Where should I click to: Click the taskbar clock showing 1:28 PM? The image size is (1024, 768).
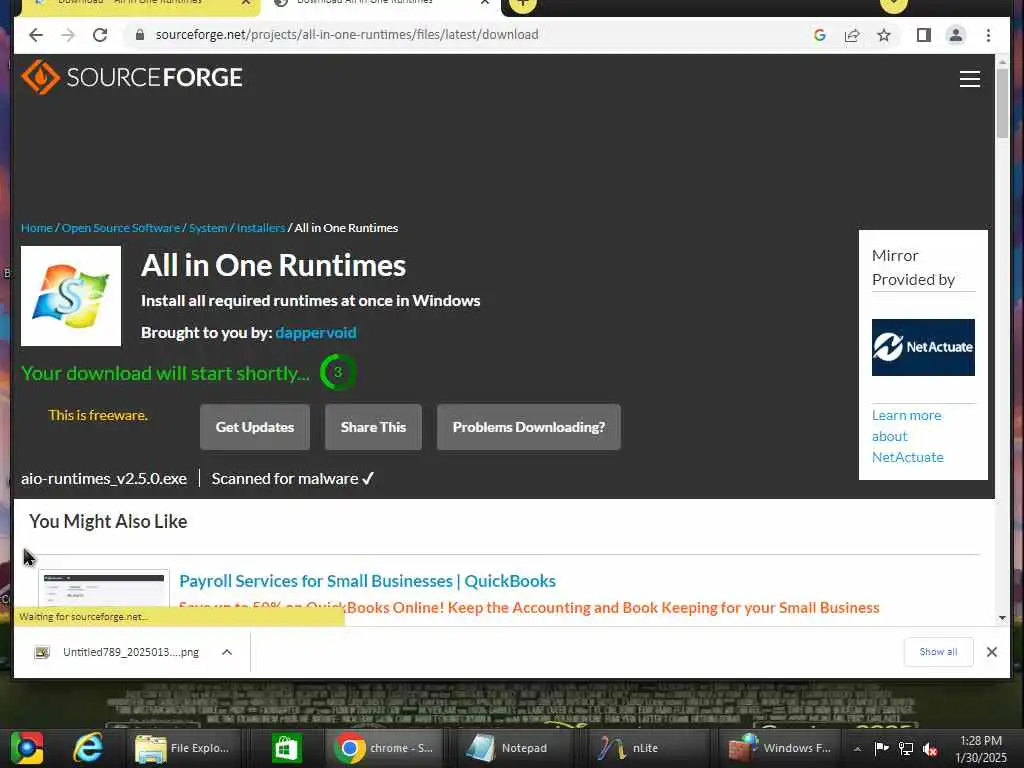981,749
